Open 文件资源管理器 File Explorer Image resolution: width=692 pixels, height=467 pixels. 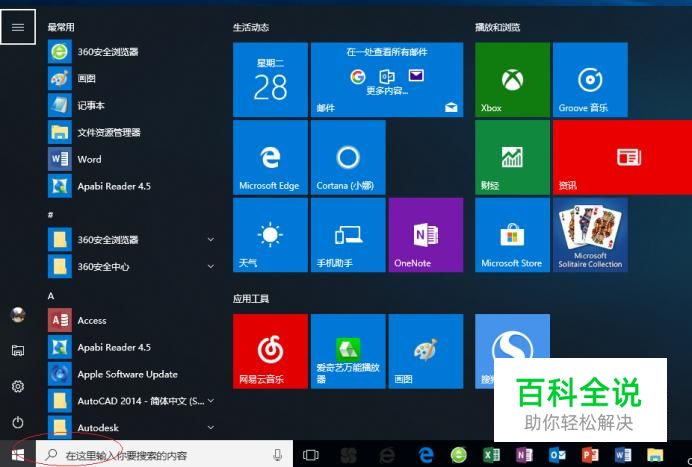tap(132, 132)
